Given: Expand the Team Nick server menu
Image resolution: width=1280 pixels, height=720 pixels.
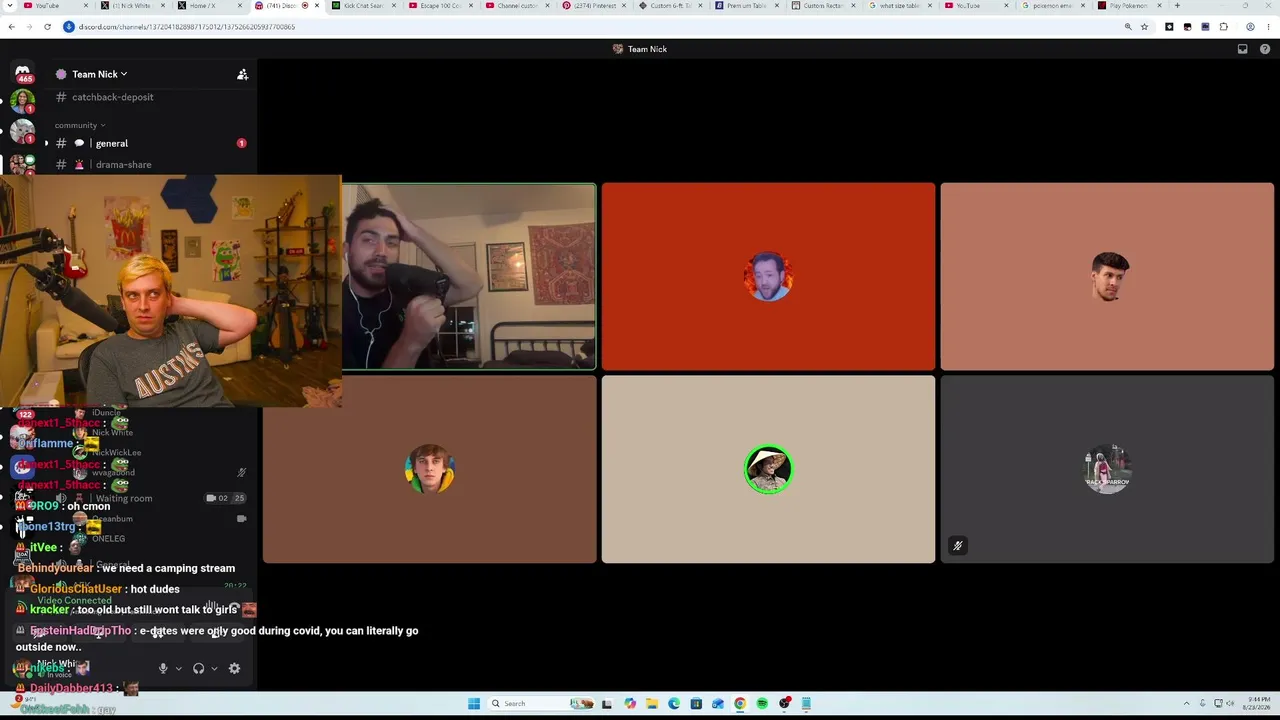Looking at the screenshot, I should coord(99,74).
